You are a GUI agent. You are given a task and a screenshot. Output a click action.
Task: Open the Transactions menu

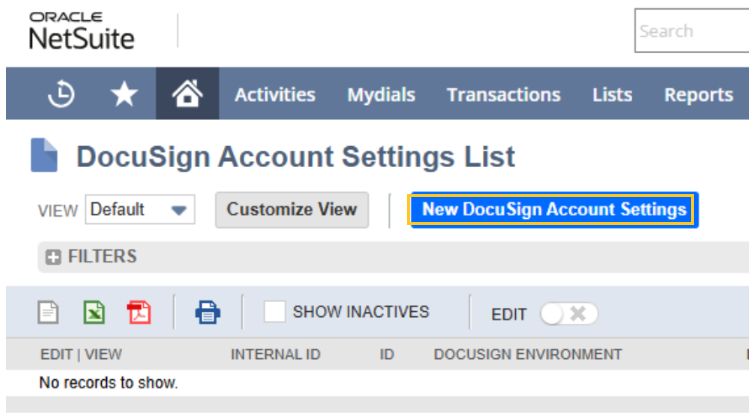tap(503, 95)
